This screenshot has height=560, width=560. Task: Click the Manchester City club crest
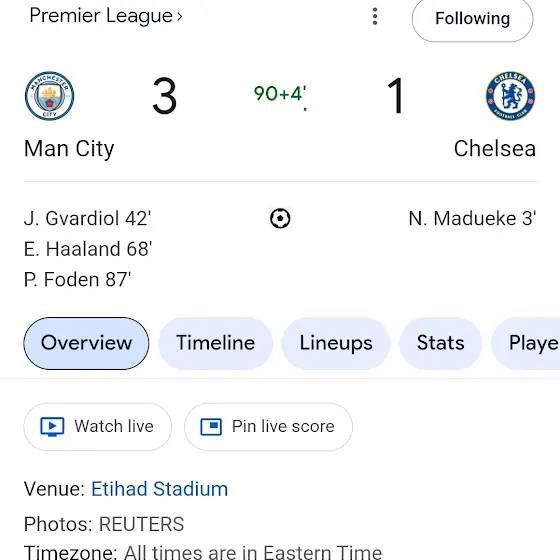(49, 96)
